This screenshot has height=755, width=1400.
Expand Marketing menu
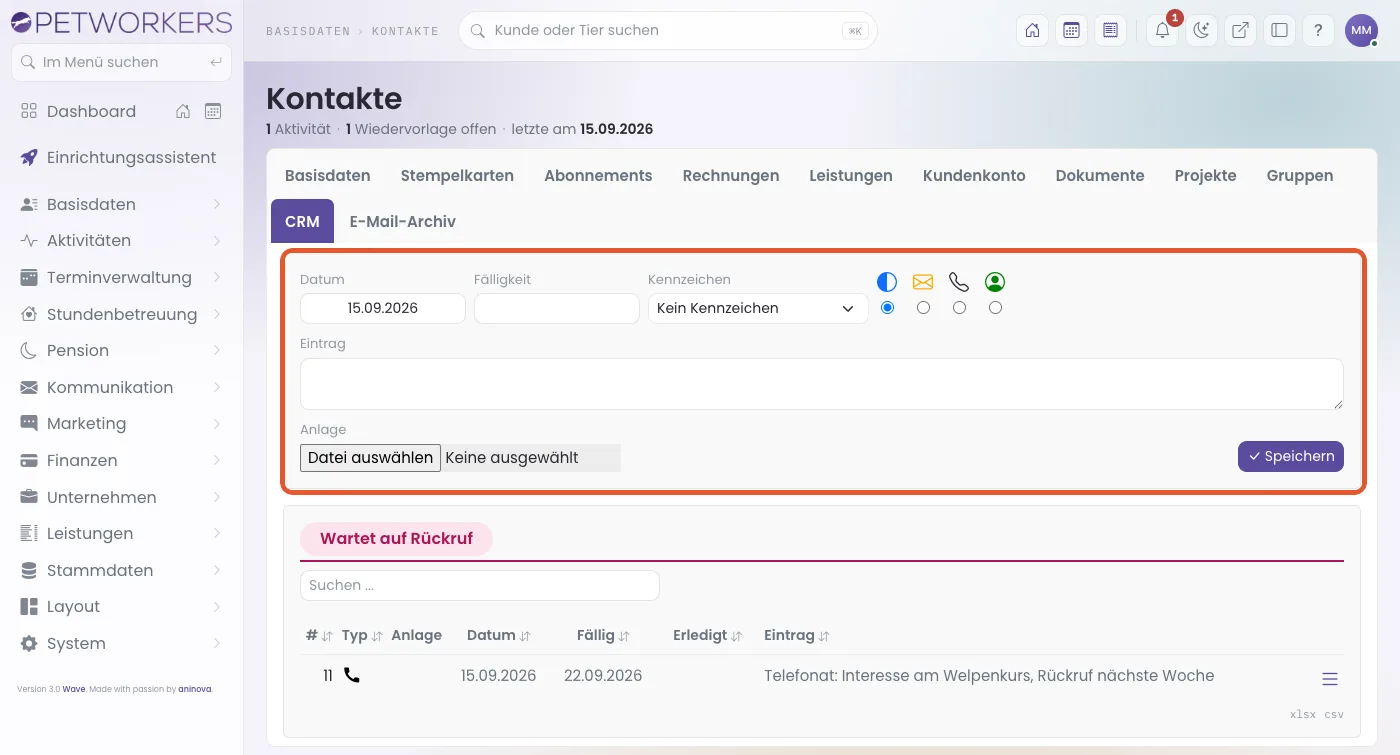(x=120, y=423)
